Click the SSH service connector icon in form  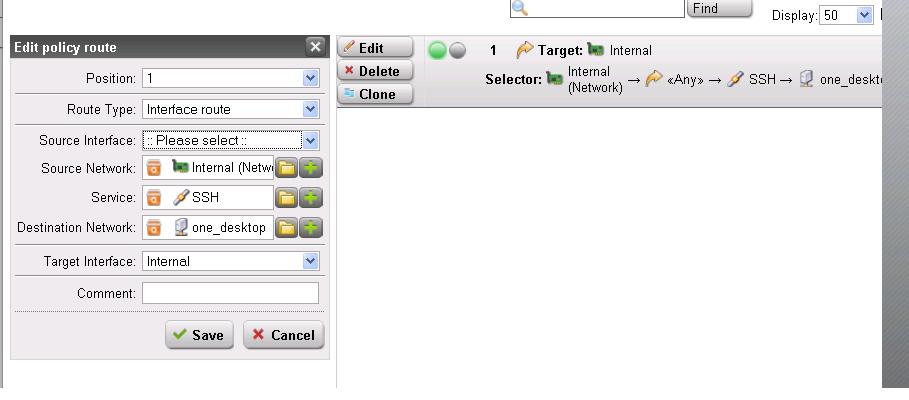pyautogui.click(x=181, y=198)
